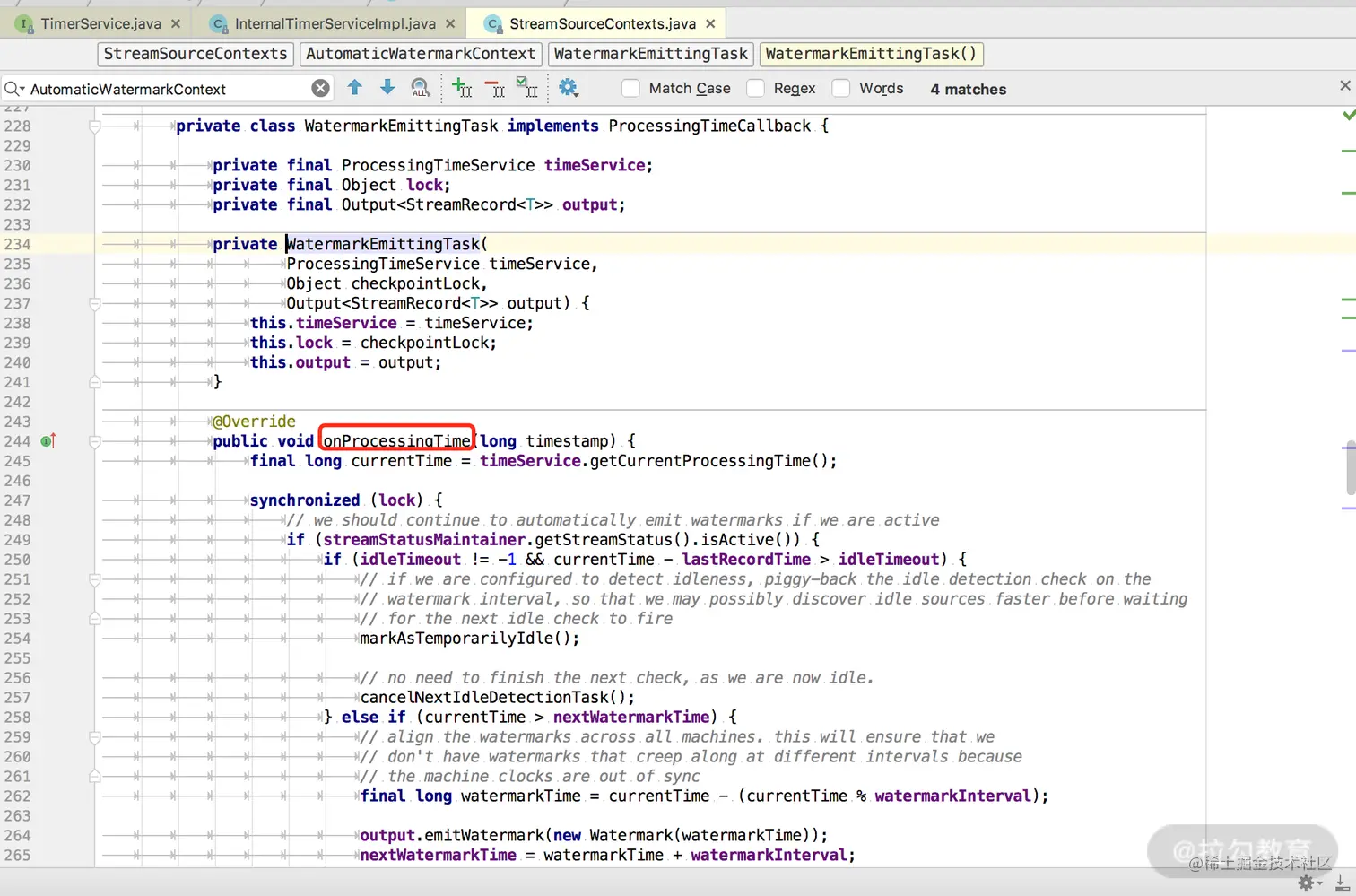The height and width of the screenshot is (896, 1356).
Task: Click 'markAsTemporarilyIdle();' on line 254
Action: (470, 639)
